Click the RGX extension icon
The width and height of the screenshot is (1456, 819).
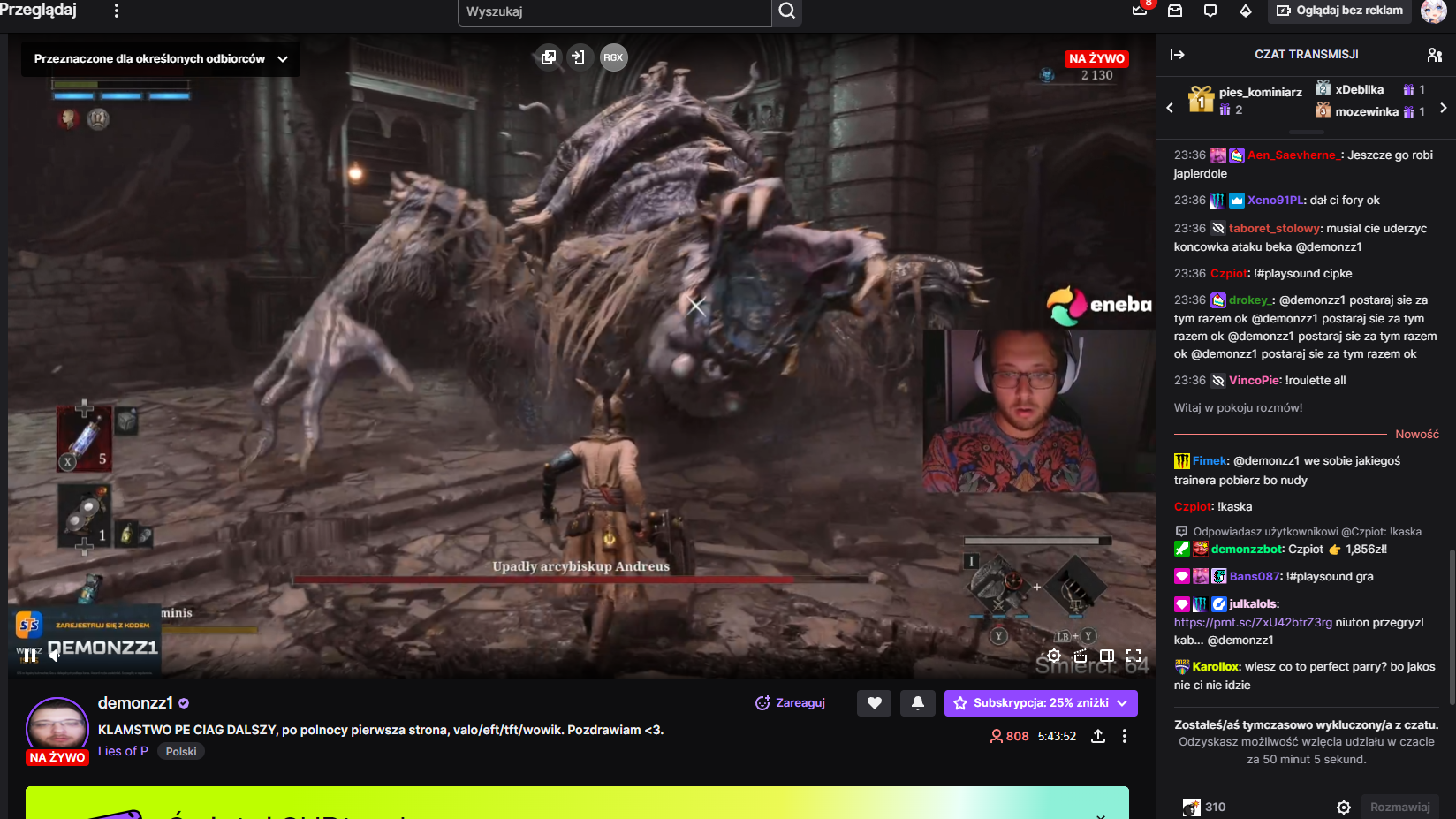613,57
